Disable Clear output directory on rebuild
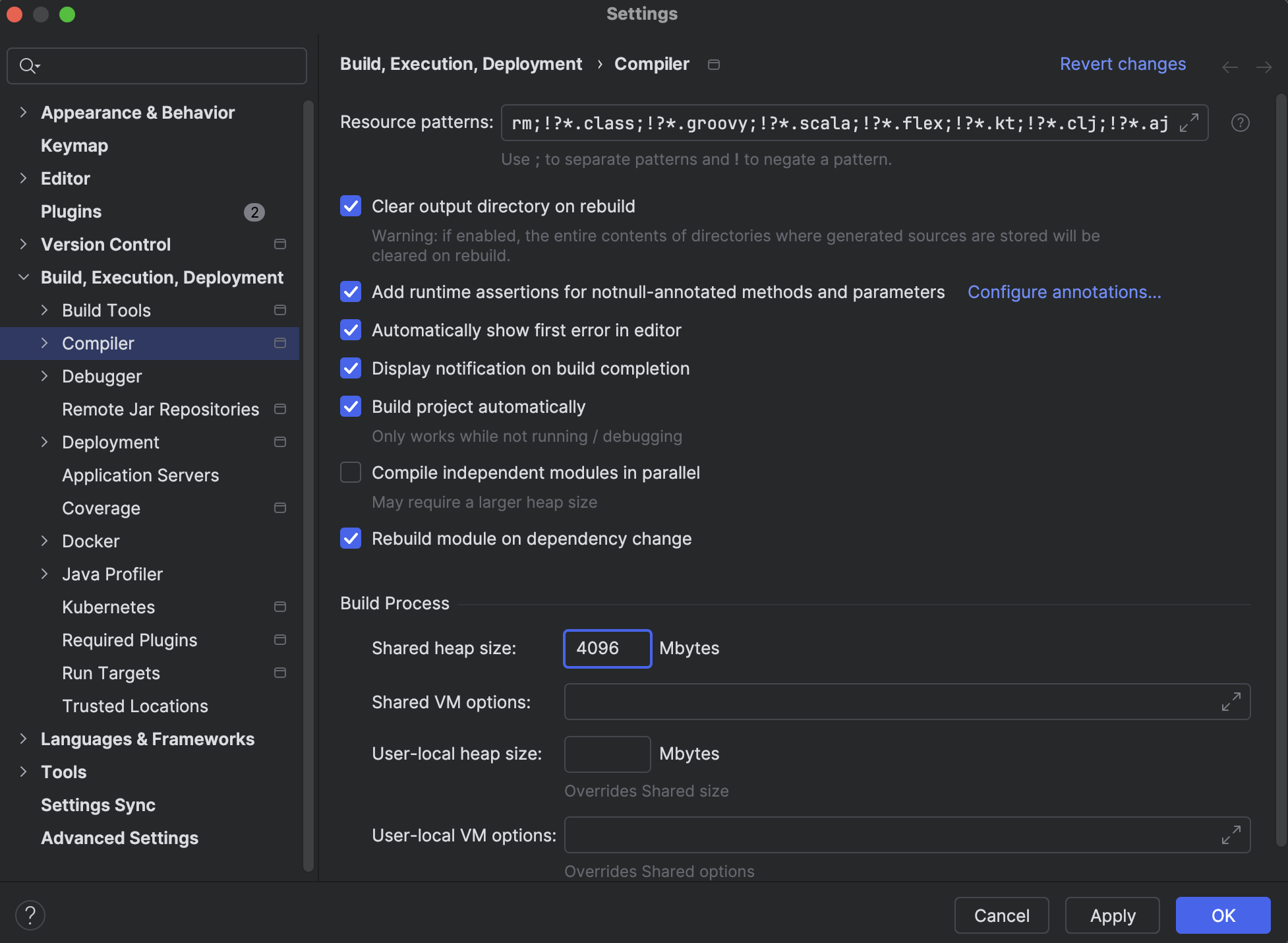The image size is (1288, 943). click(351, 206)
